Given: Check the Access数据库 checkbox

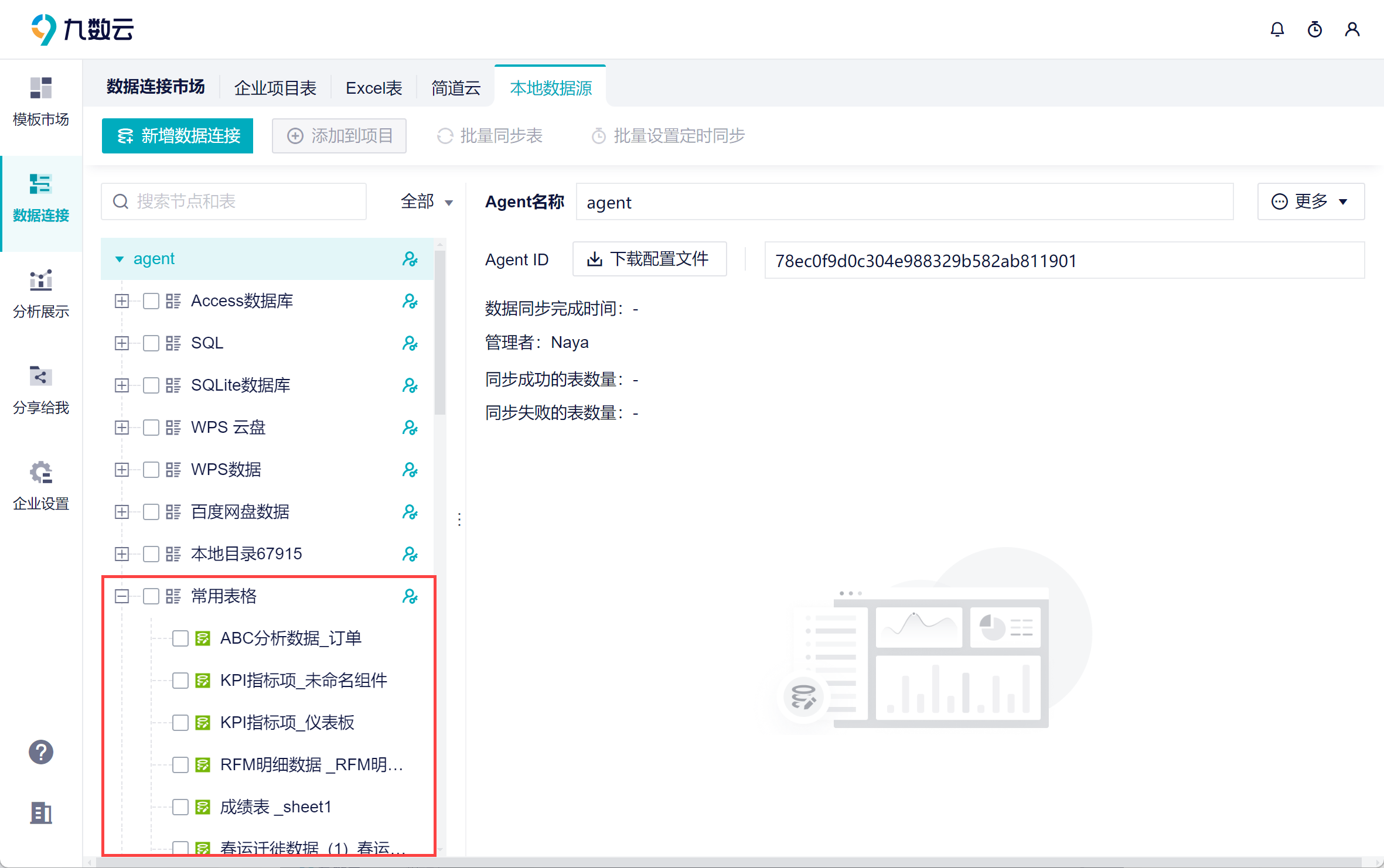Looking at the screenshot, I should tap(151, 301).
